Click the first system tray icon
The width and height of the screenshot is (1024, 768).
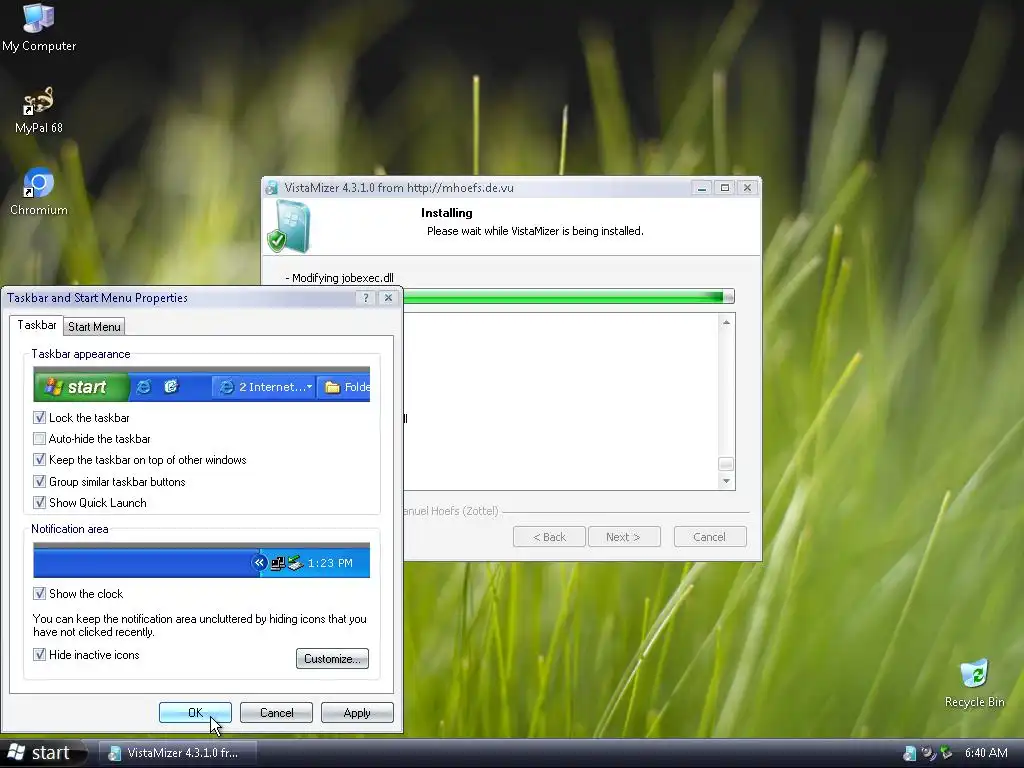909,753
